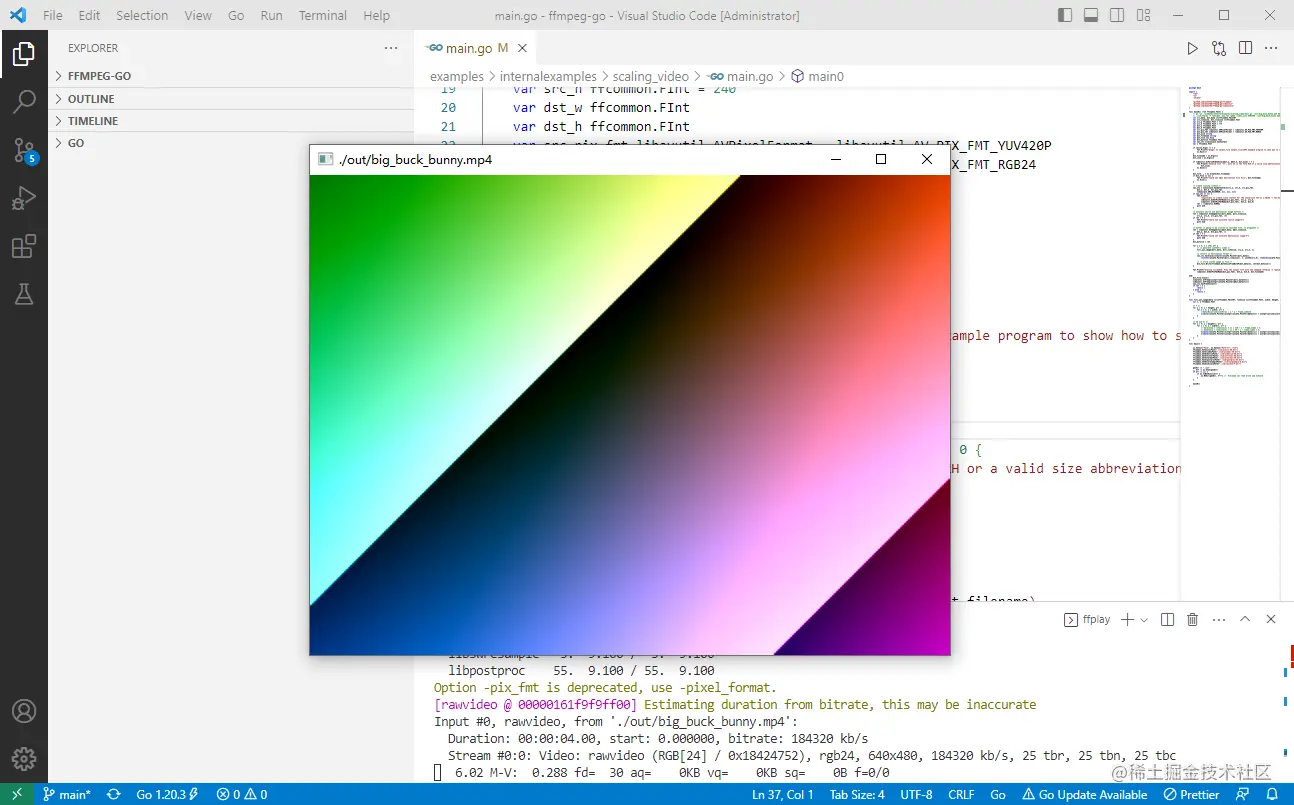The width and height of the screenshot is (1294, 805).
Task: Click the Customize Layout icon
Action: pyautogui.click(x=1144, y=16)
